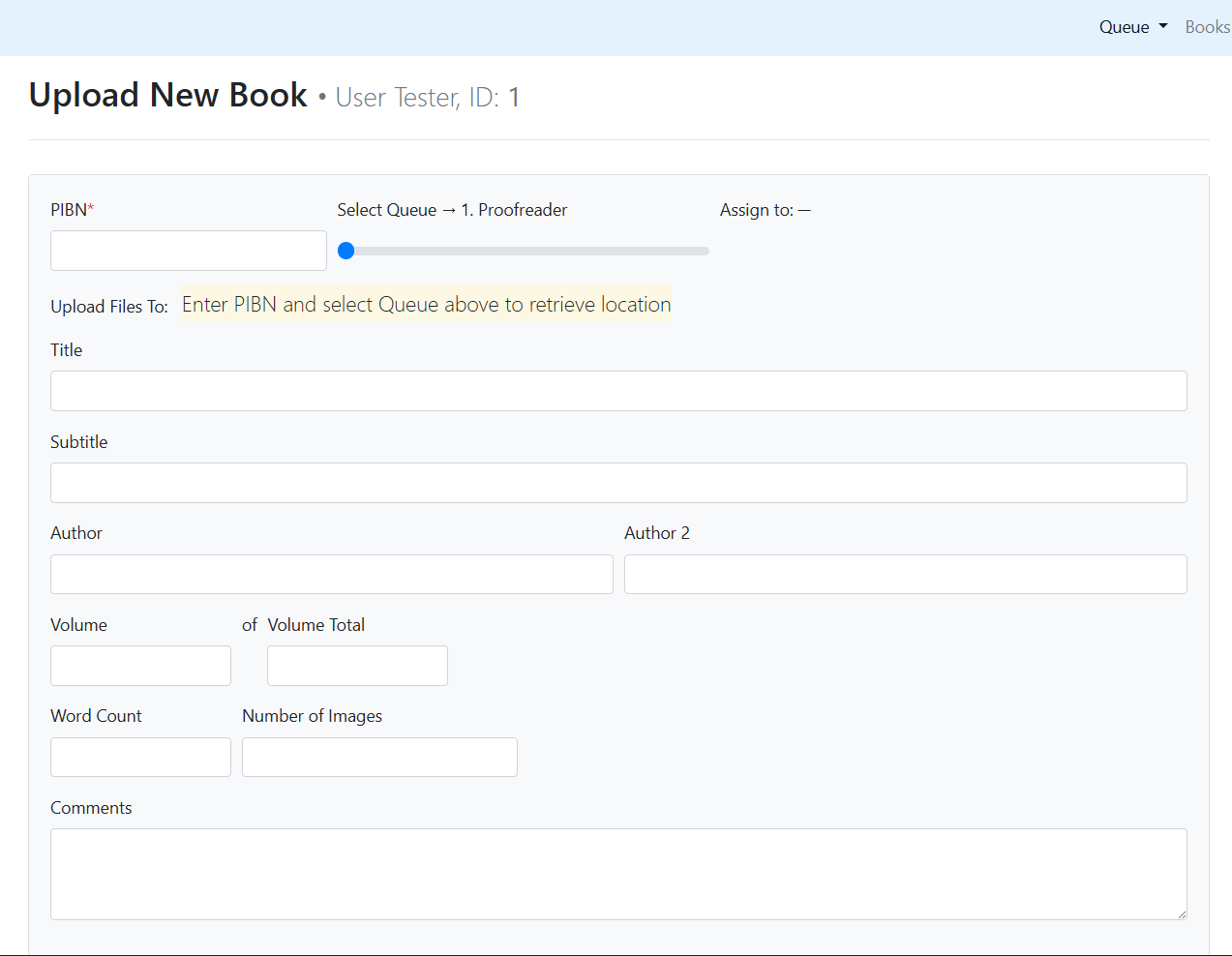Click the highlighted upload location message

tap(426, 305)
